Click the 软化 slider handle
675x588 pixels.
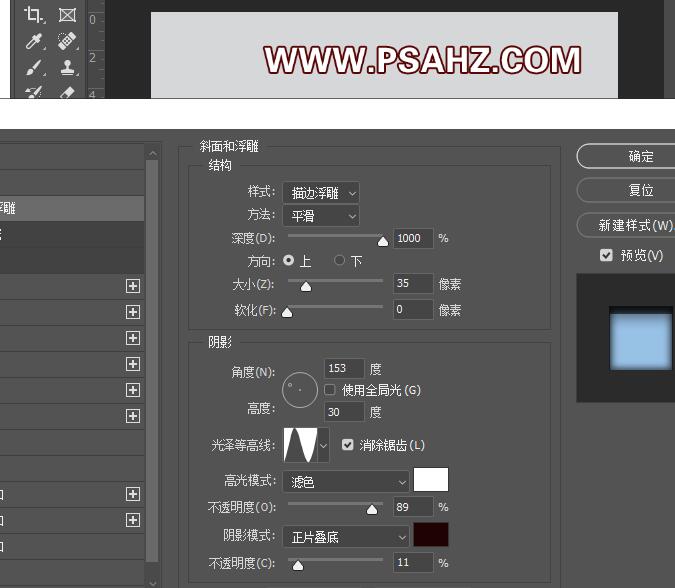287,313
